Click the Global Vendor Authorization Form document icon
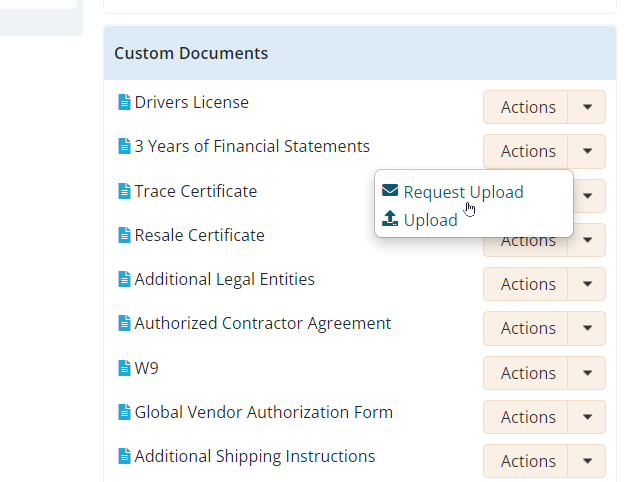The height and width of the screenshot is (482, 633). [x=124, y=412]
